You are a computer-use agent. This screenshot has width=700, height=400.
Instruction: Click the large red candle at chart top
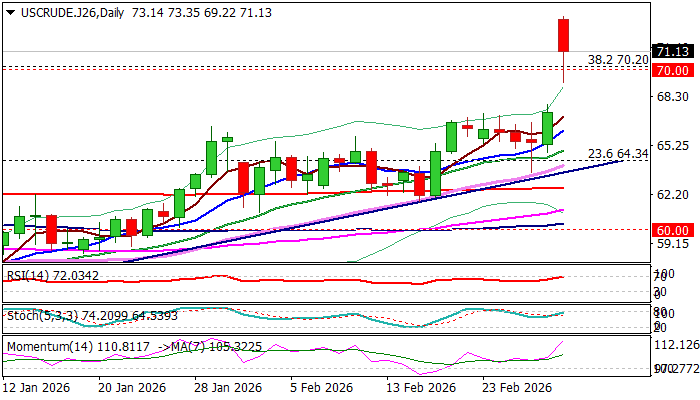point(564,35)
